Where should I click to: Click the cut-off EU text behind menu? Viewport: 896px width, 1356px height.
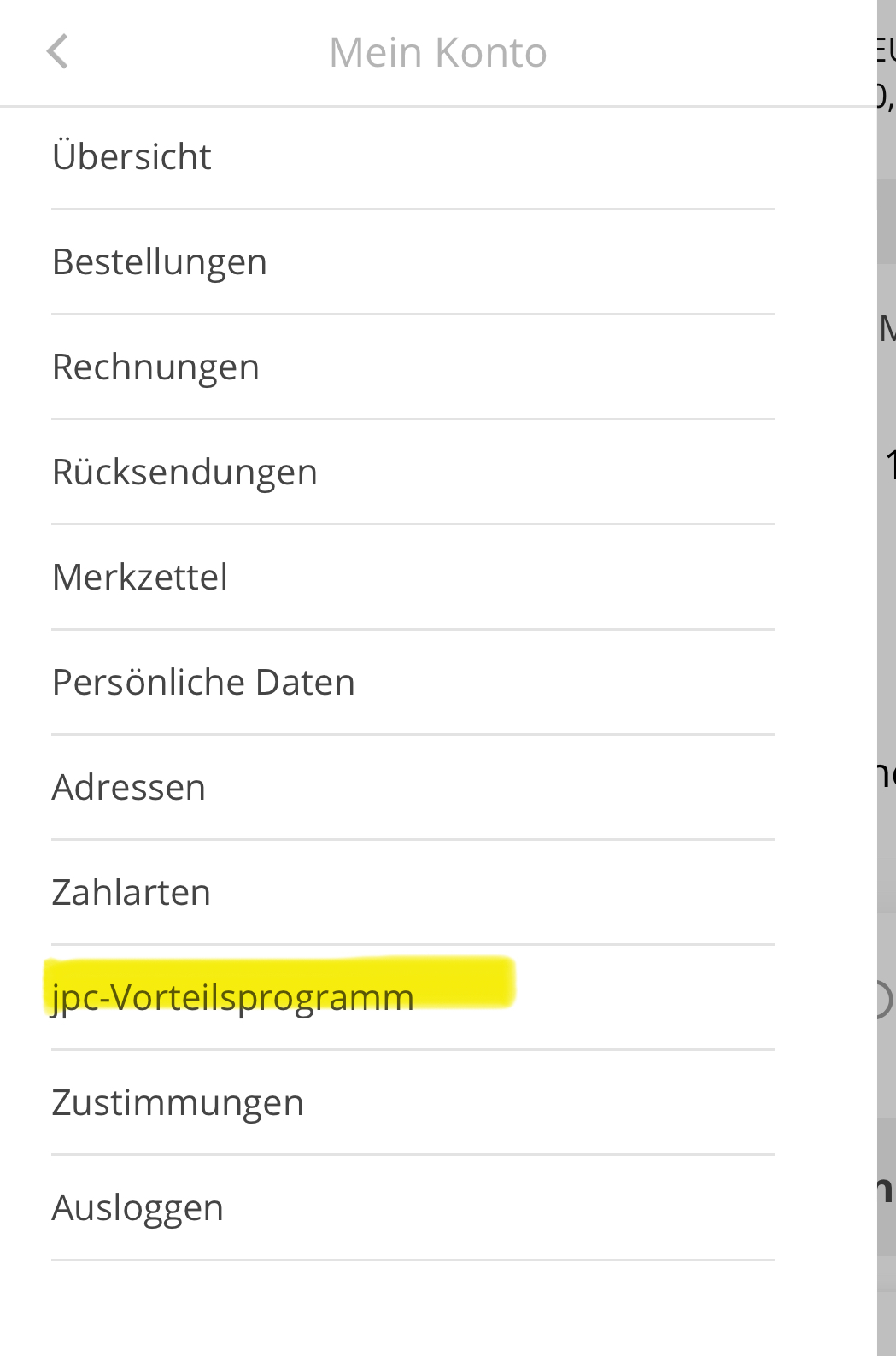[886, 50]
